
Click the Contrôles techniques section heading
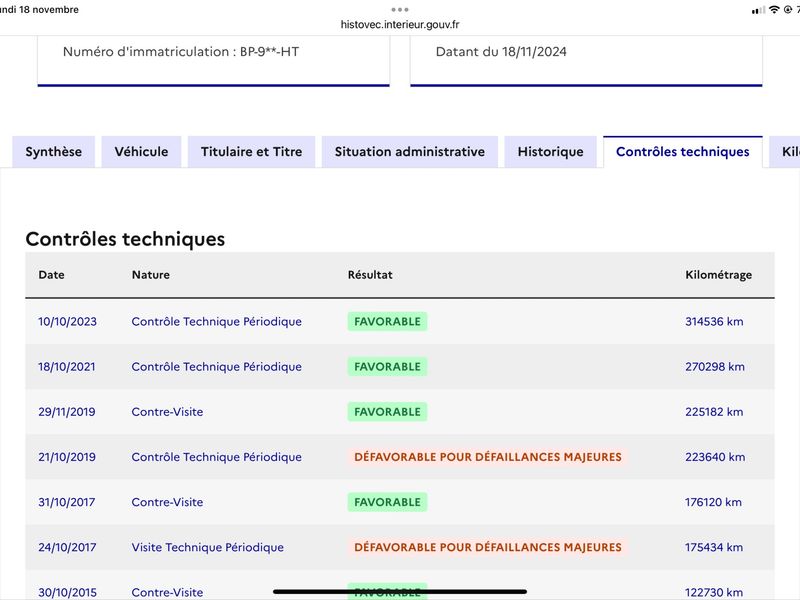125,239
